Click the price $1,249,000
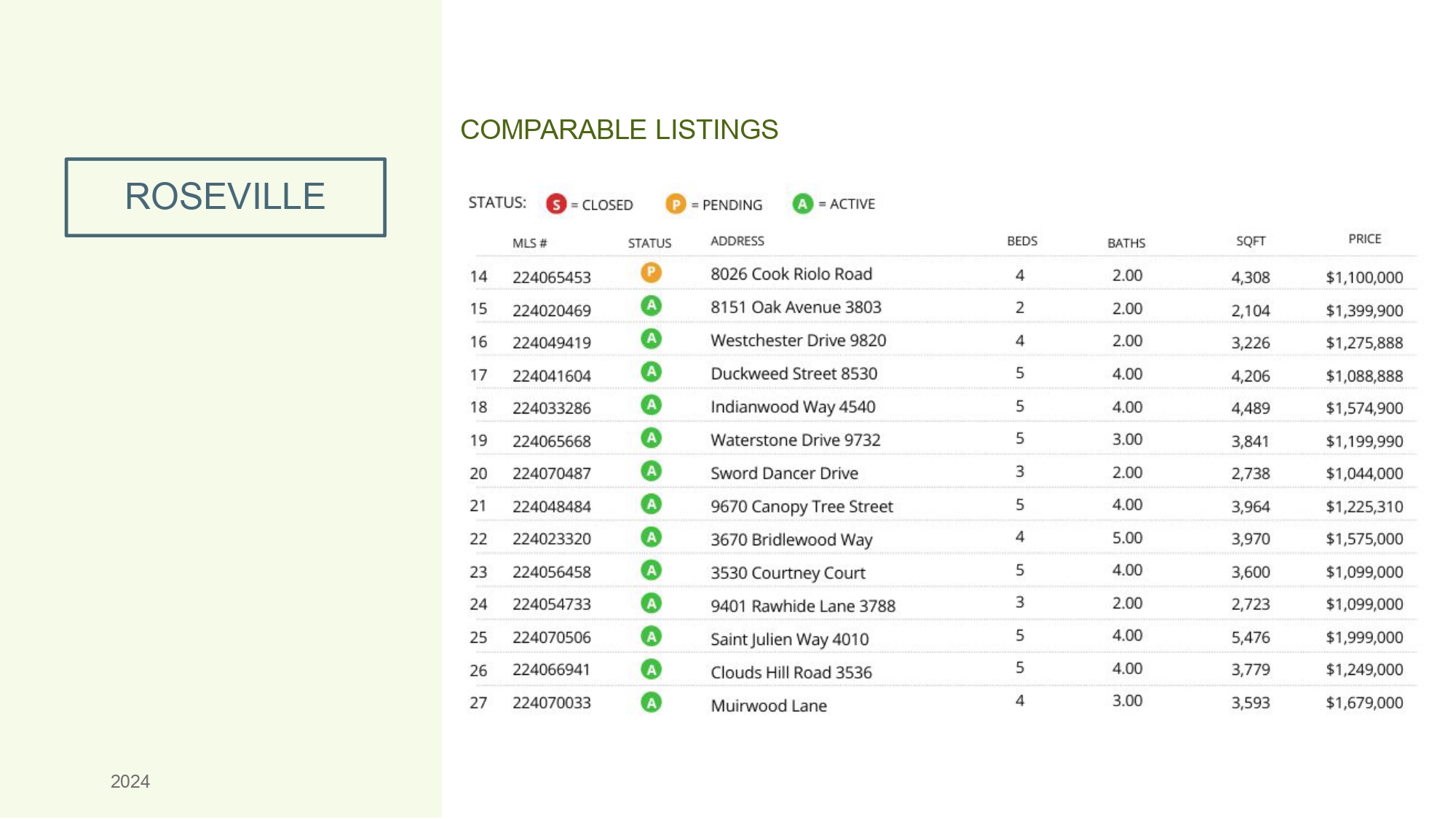 (1364, 670)
